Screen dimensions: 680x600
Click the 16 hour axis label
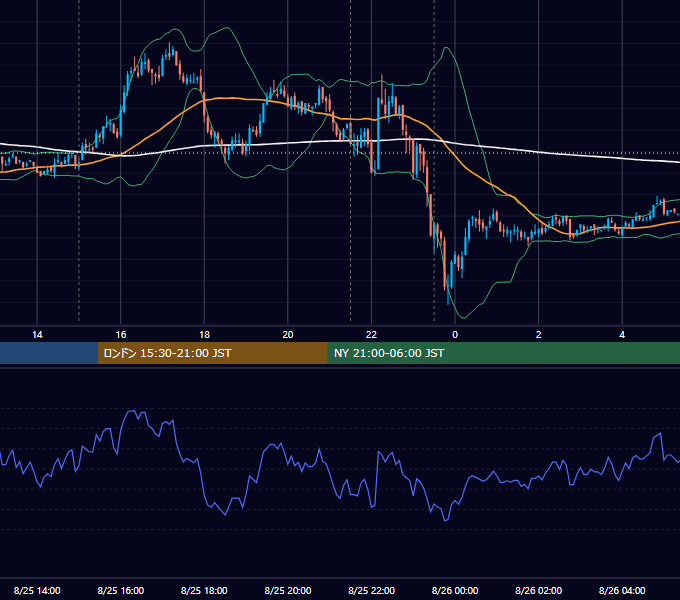(x=121, y=335)
